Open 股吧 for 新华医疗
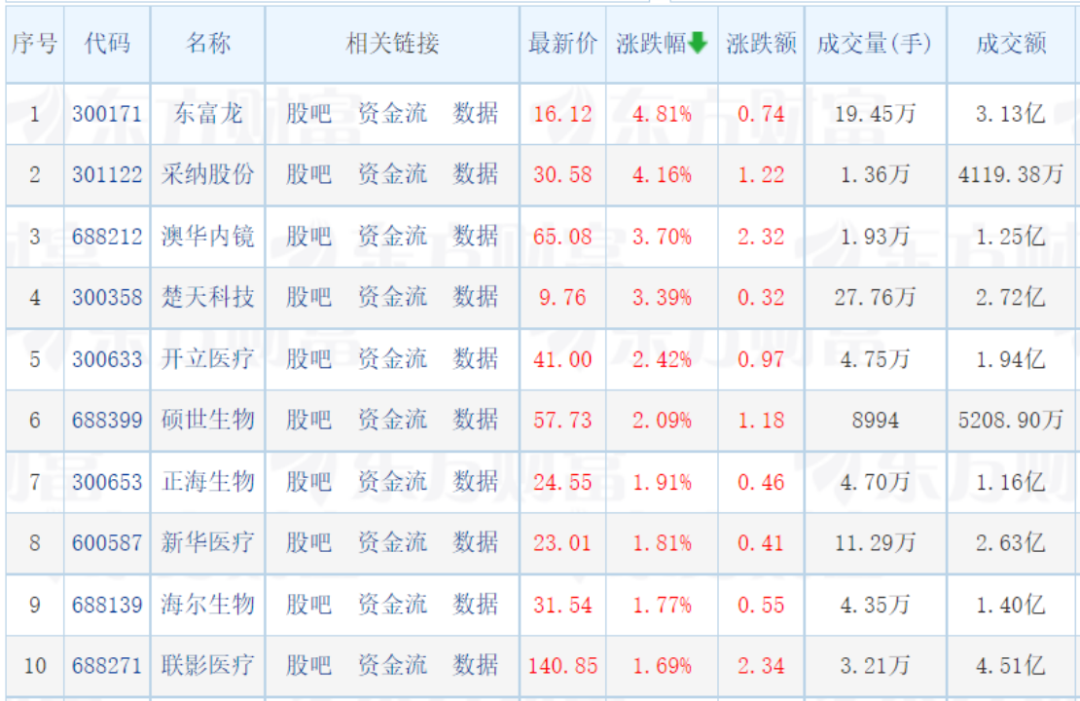 pyautogui.click(x=308, y=543)
